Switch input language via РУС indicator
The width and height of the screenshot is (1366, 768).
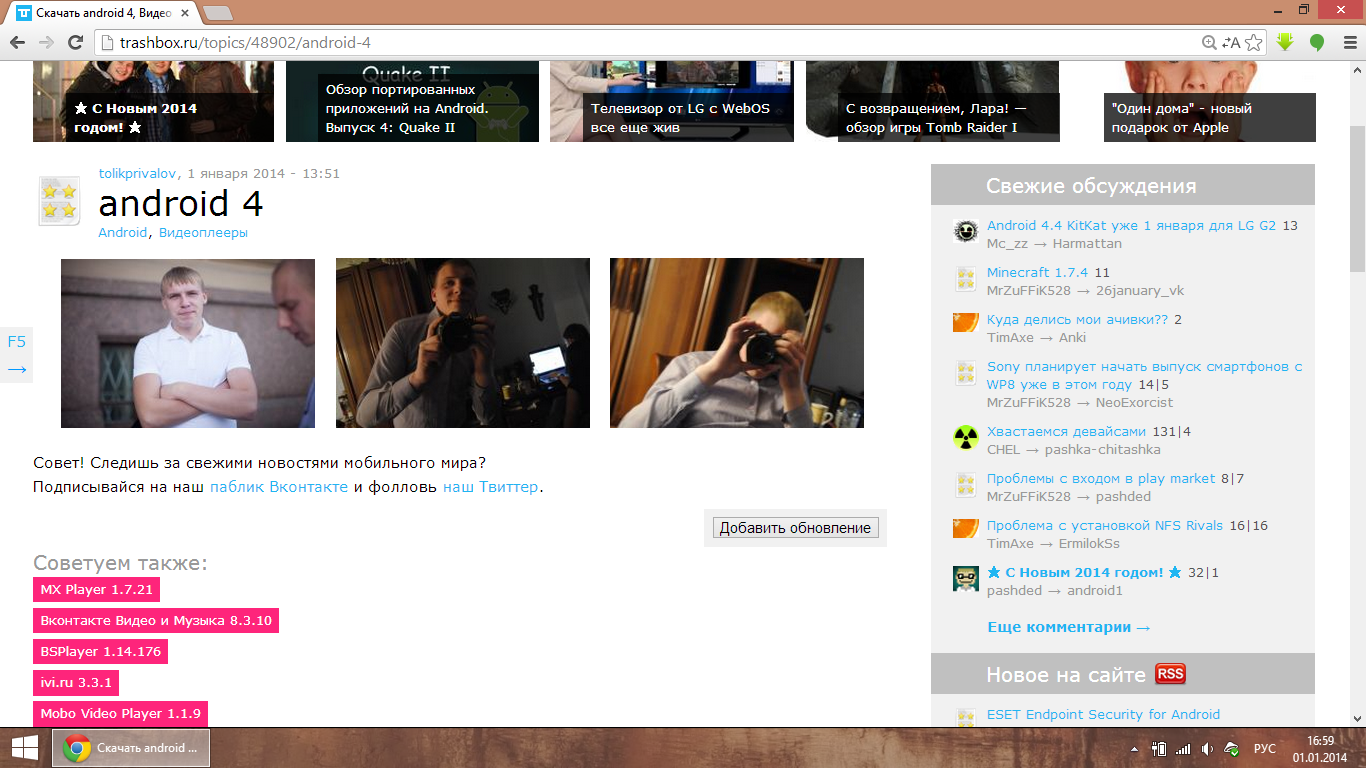pyautogui.click(x=1264, y=748)
